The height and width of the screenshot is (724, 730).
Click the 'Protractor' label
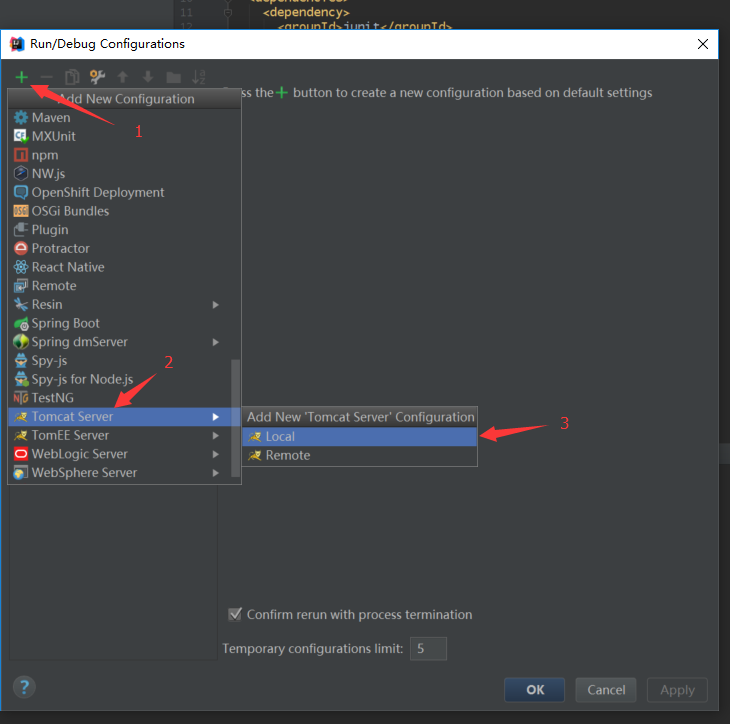click(x=61, y=248)
